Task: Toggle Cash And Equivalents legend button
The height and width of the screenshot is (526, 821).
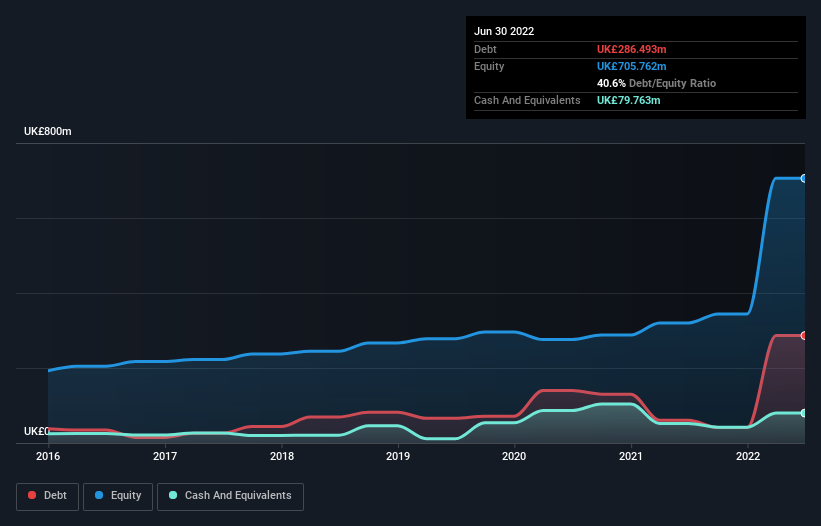Action: (x=230, y=496)
